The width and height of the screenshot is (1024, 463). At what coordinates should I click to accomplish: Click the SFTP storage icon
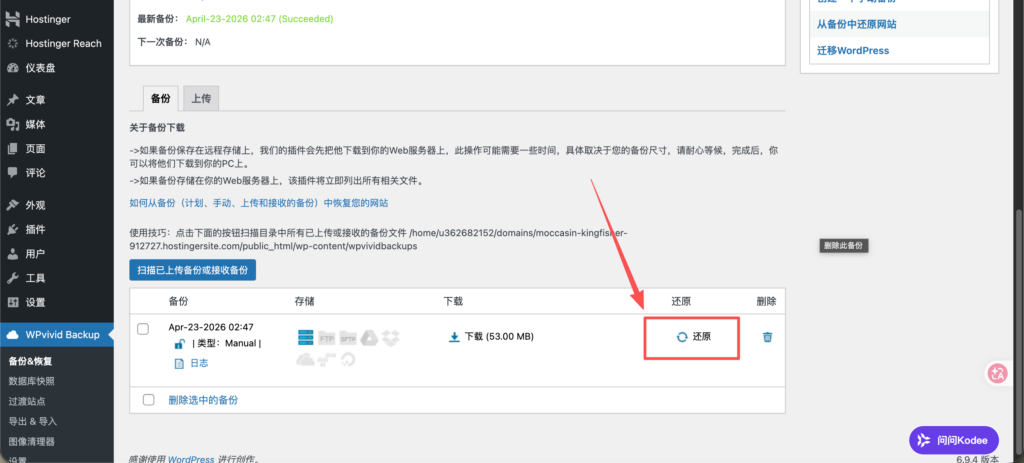tap(348, 338)
